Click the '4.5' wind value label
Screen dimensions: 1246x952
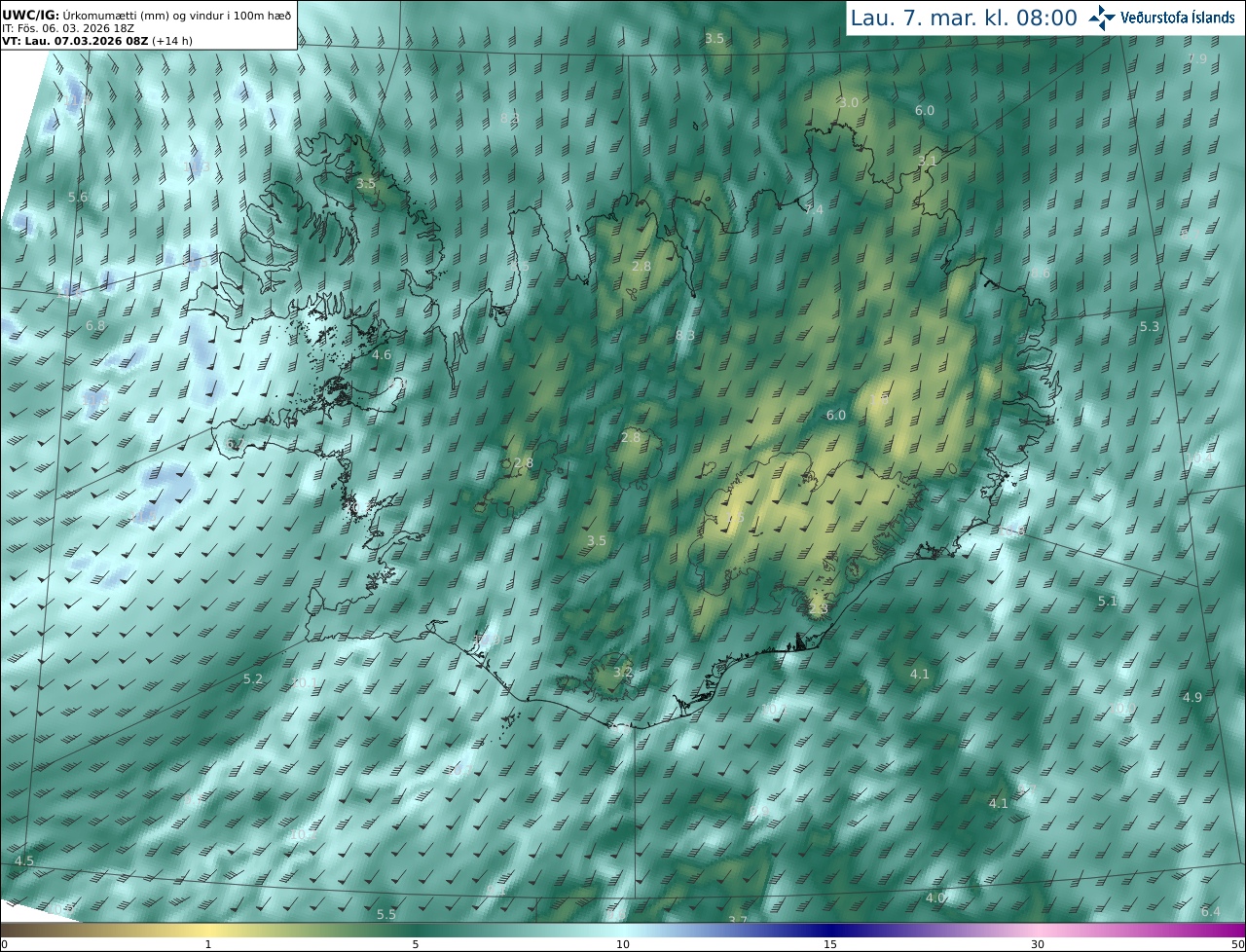pos(23,860)
